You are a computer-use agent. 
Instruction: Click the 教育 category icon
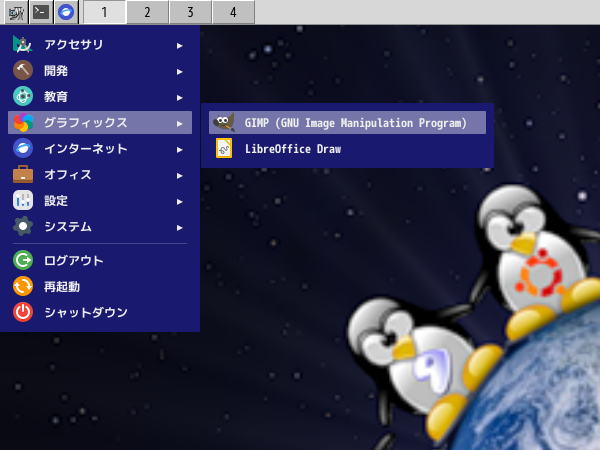23,96
